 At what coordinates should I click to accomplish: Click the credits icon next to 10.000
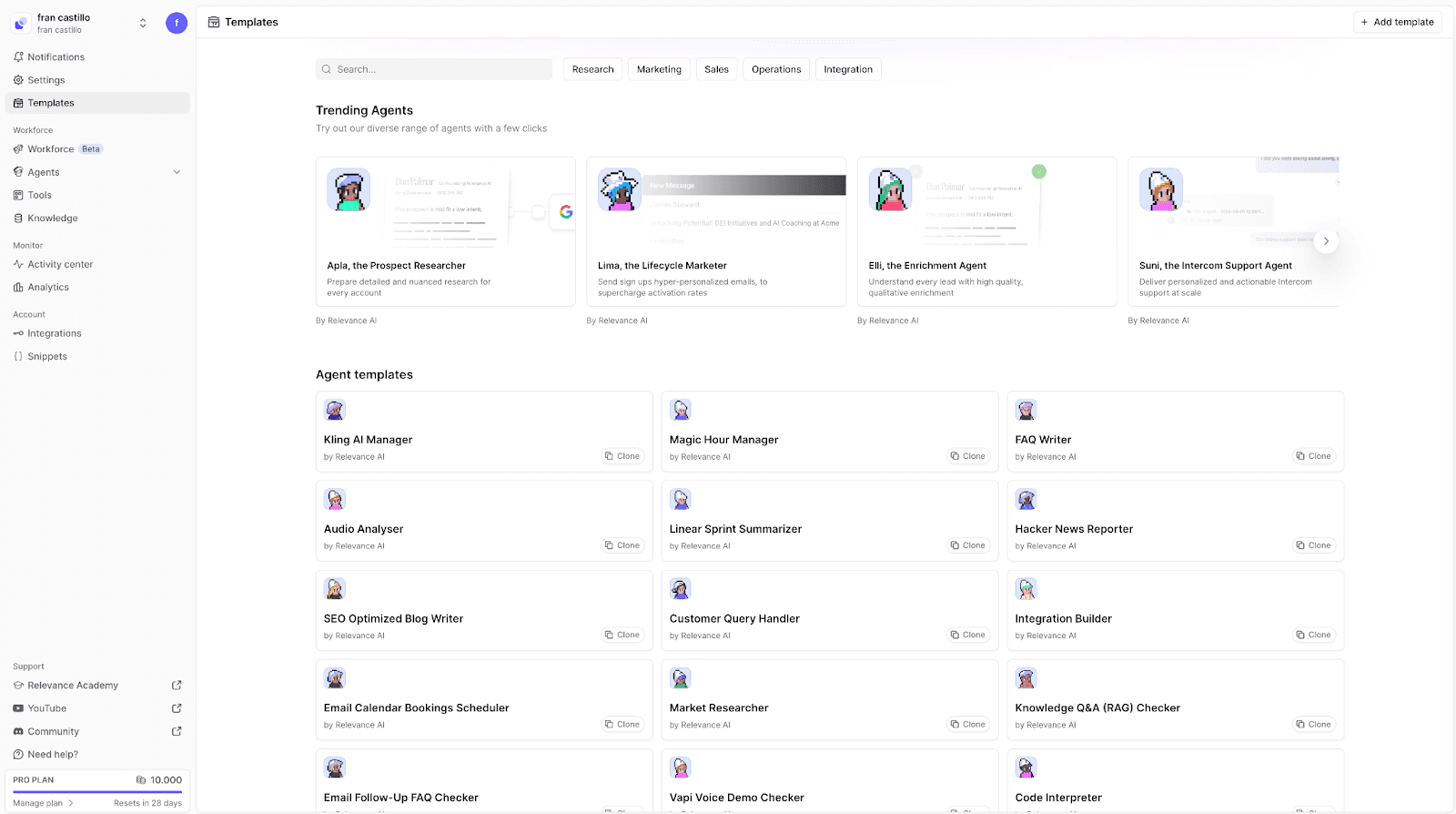[x=141, y=780]
